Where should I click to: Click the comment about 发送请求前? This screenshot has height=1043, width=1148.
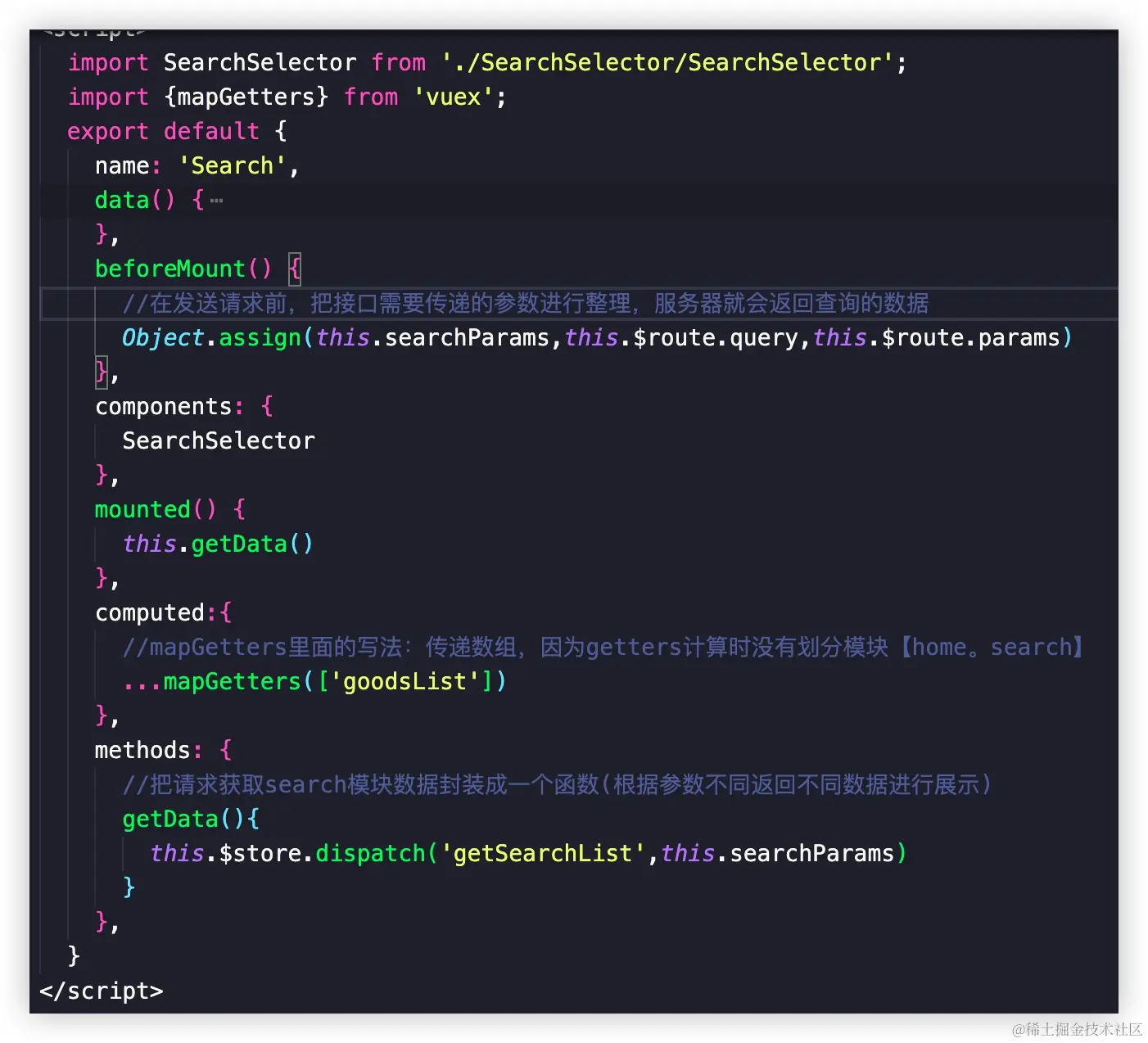pyautogui.click(x=526, y=303)
